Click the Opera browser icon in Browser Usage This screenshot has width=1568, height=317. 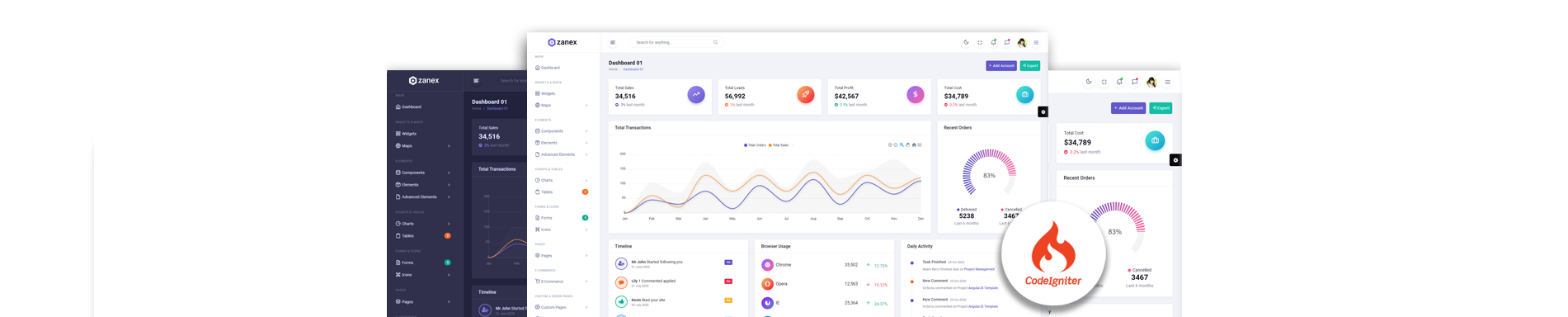(767, 284)
